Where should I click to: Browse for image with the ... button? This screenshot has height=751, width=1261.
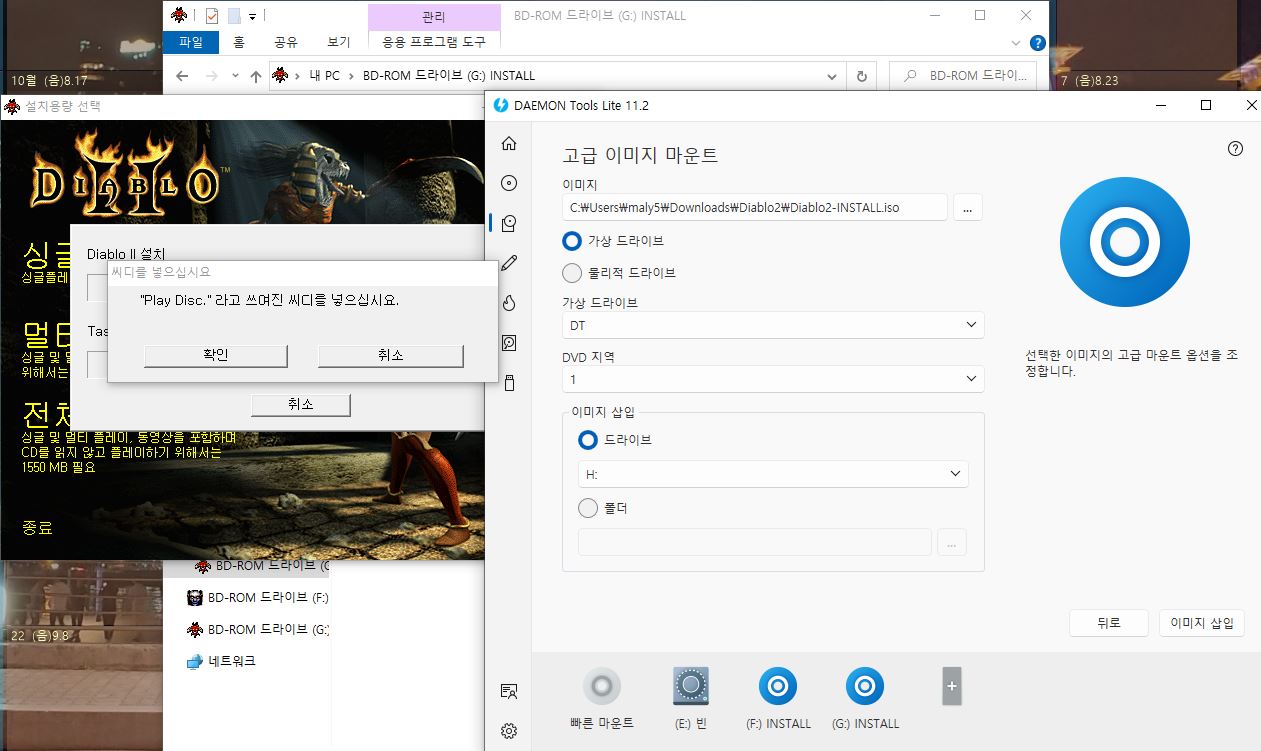pyautogui.click(x=968, y=207)
